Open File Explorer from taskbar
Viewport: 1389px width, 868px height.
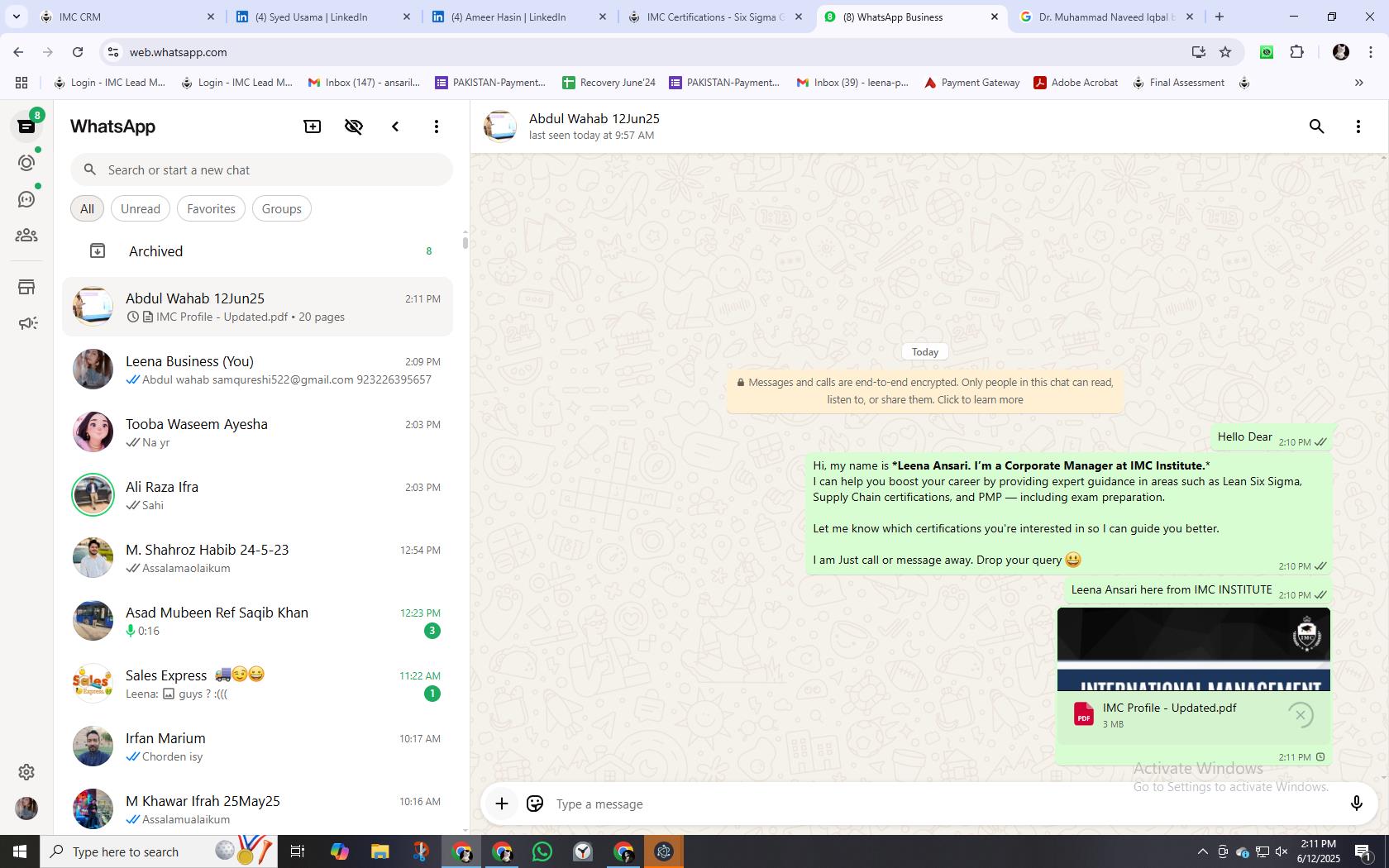(x=379, y=851)
